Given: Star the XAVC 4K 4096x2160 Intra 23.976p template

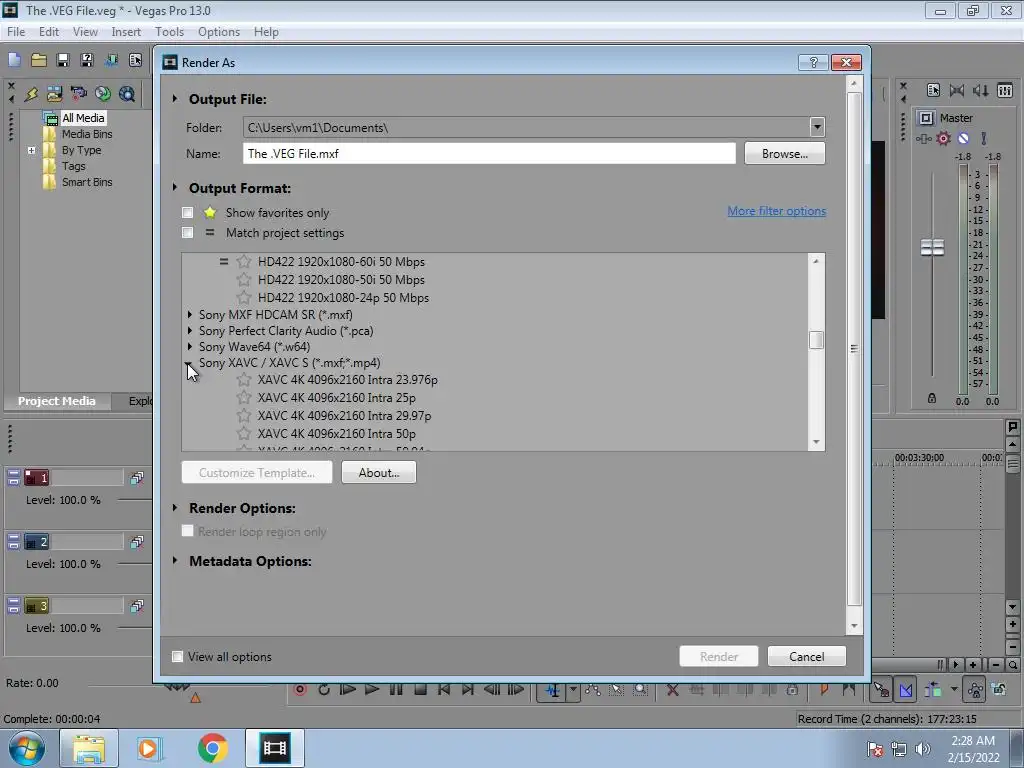Looking at the screenshot, I should point(244,379).
